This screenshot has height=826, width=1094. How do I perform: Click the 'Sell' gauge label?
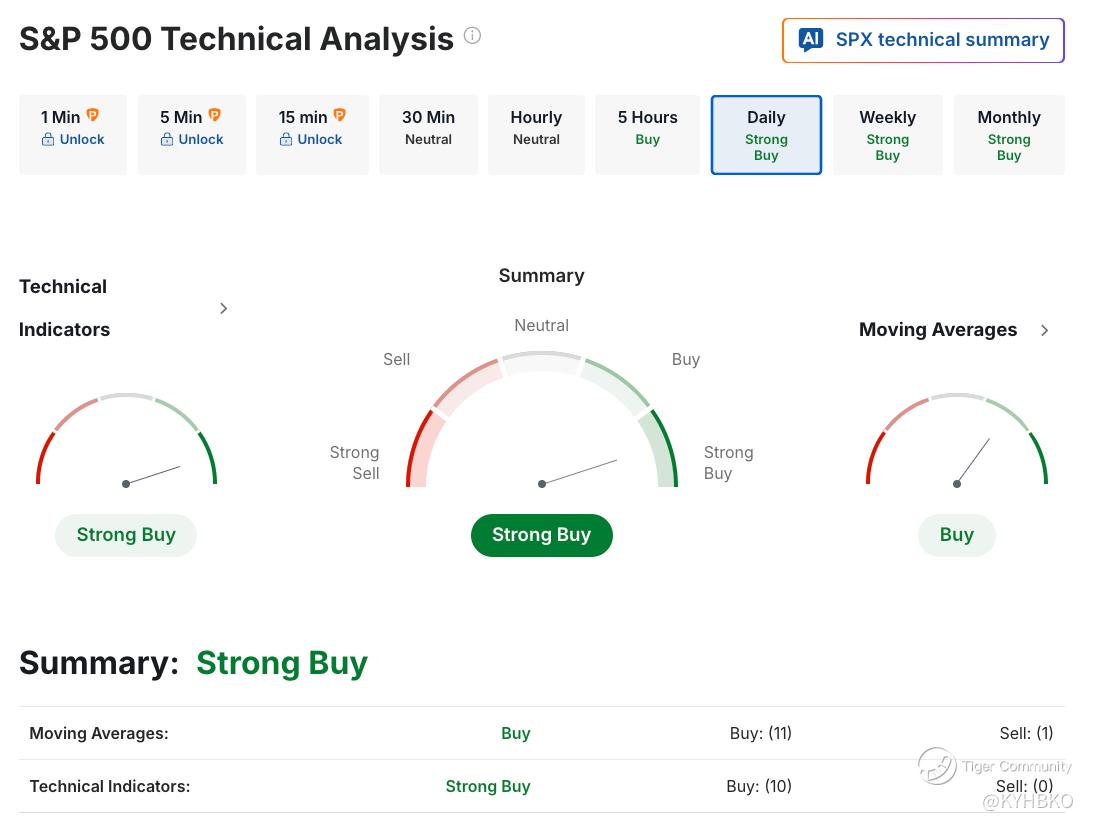pyautogui.click(x=396, y=359)
